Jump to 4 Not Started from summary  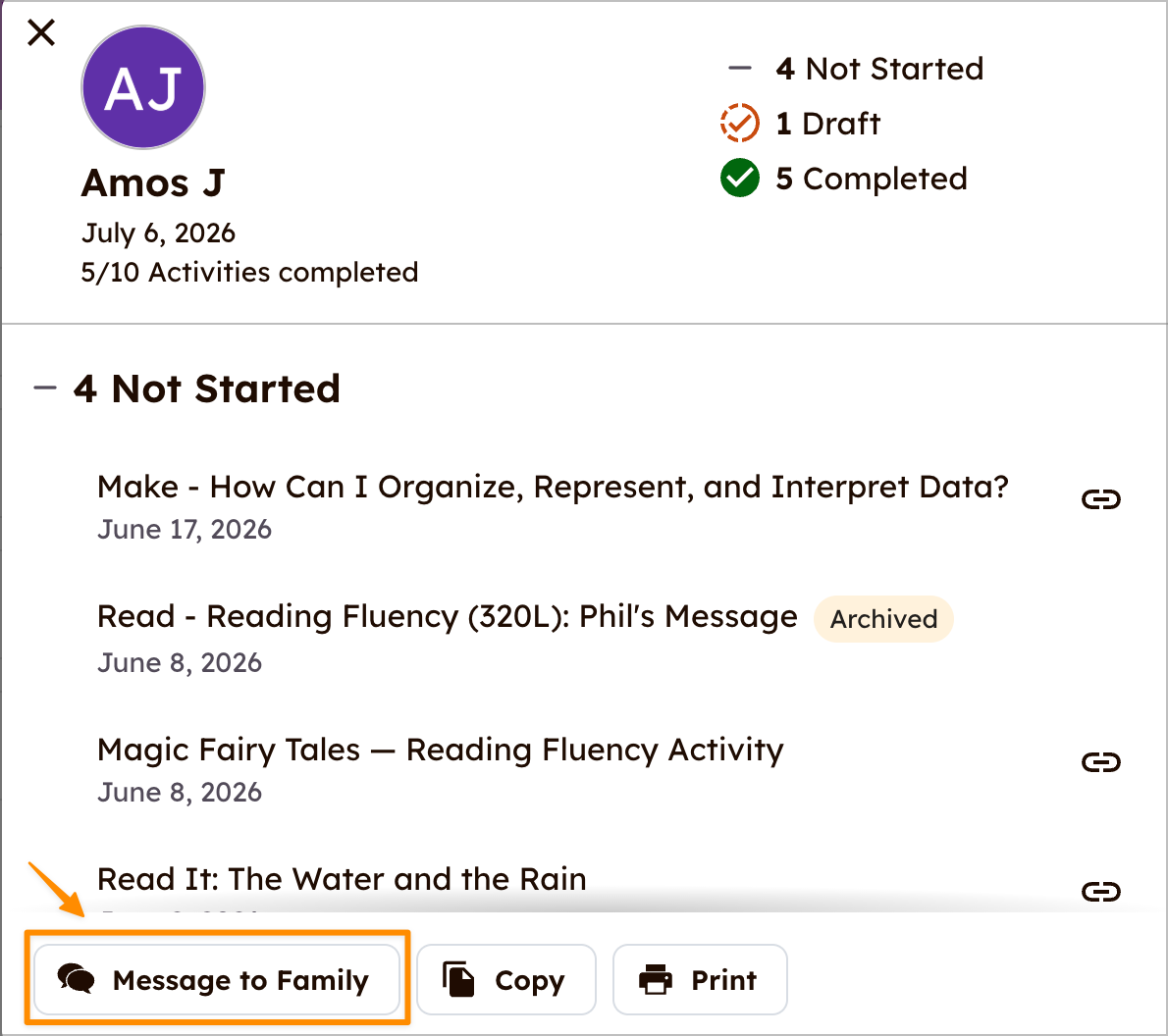tap(879, 69)
